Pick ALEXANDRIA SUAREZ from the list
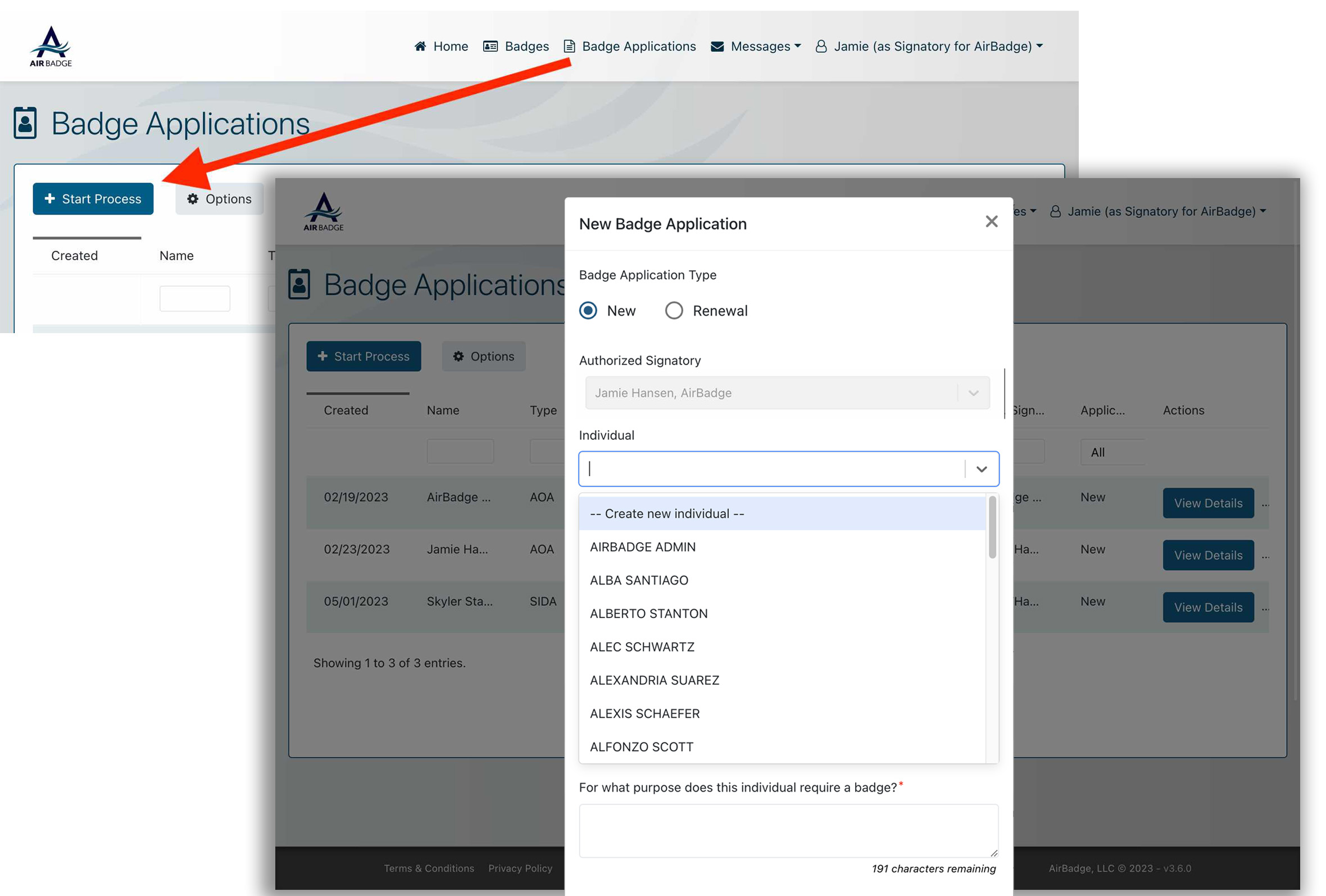Screen dimensions: 1326x896 point(654,680)
